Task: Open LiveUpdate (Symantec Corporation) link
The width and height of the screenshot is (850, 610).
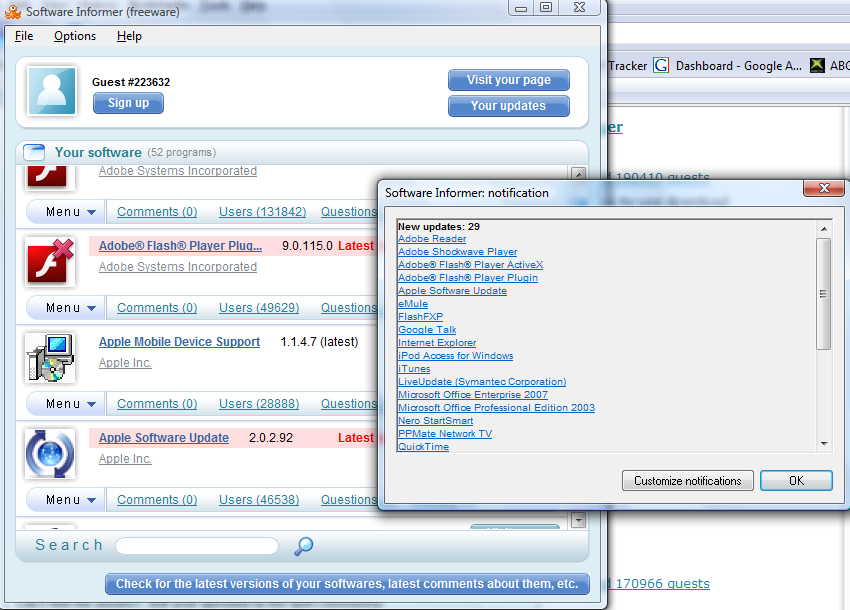Action: pyautogui.click(x=482, y=382)
